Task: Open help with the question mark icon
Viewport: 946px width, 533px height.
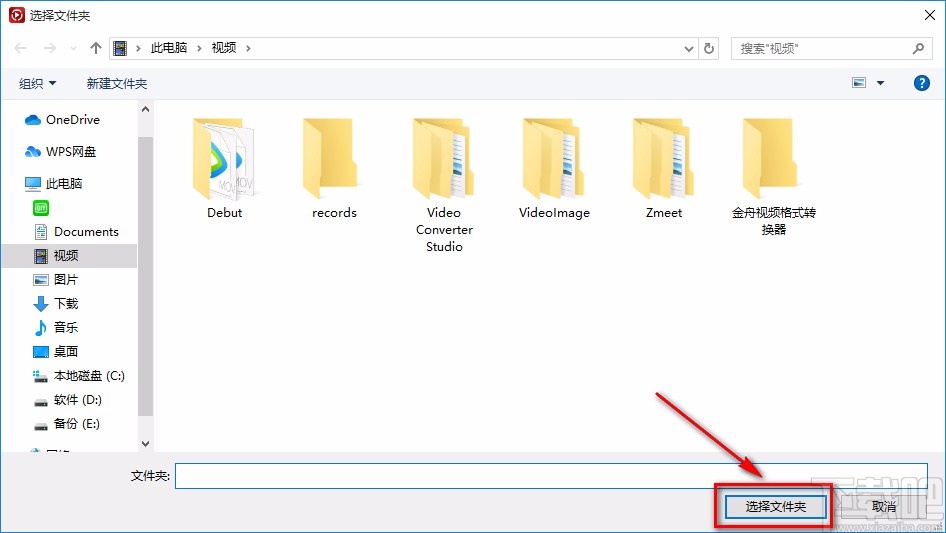Action: coord(921,83)
